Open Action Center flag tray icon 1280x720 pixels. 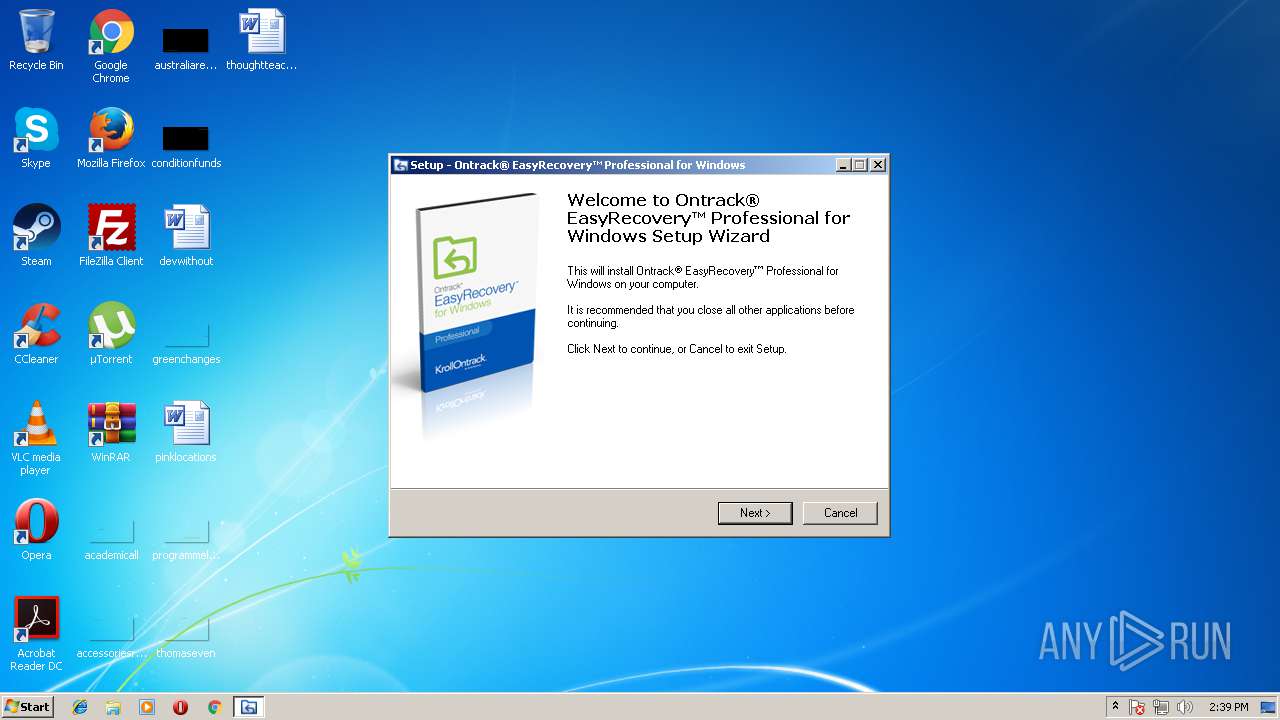(x=1137, y=707)
